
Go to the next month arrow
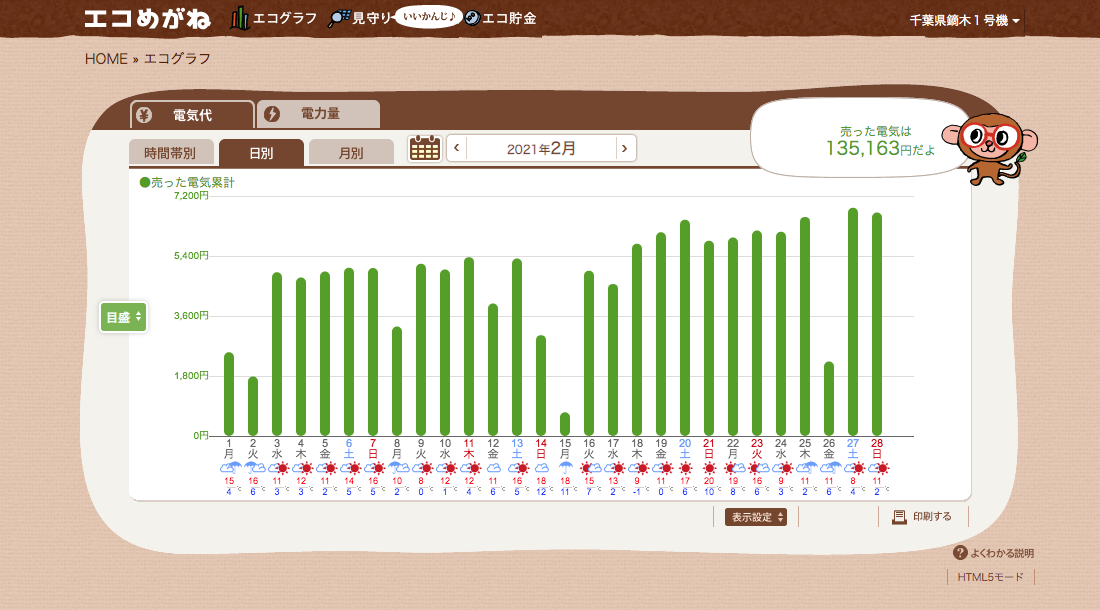coord(625,148)
